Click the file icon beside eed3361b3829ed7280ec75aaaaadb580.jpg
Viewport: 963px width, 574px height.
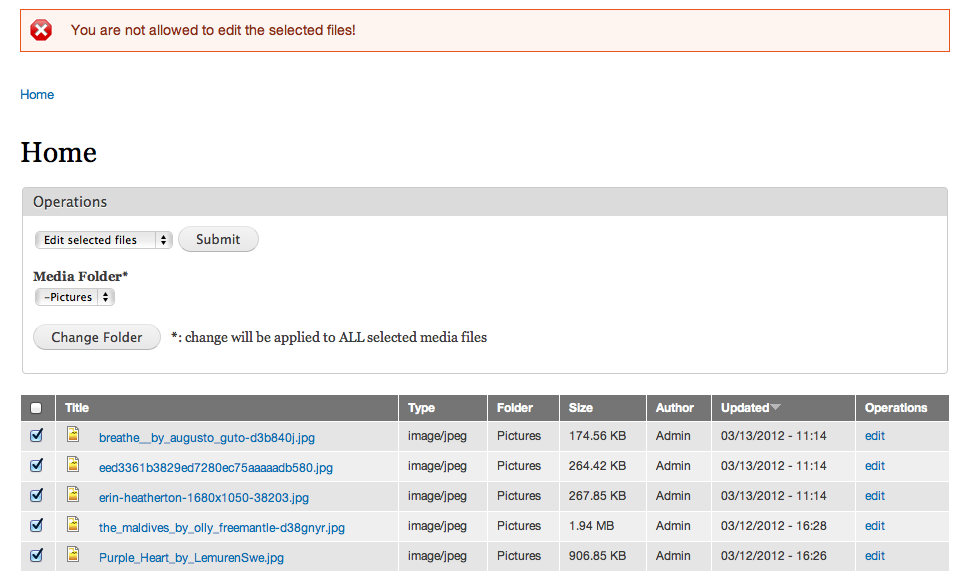coord(73,464)
